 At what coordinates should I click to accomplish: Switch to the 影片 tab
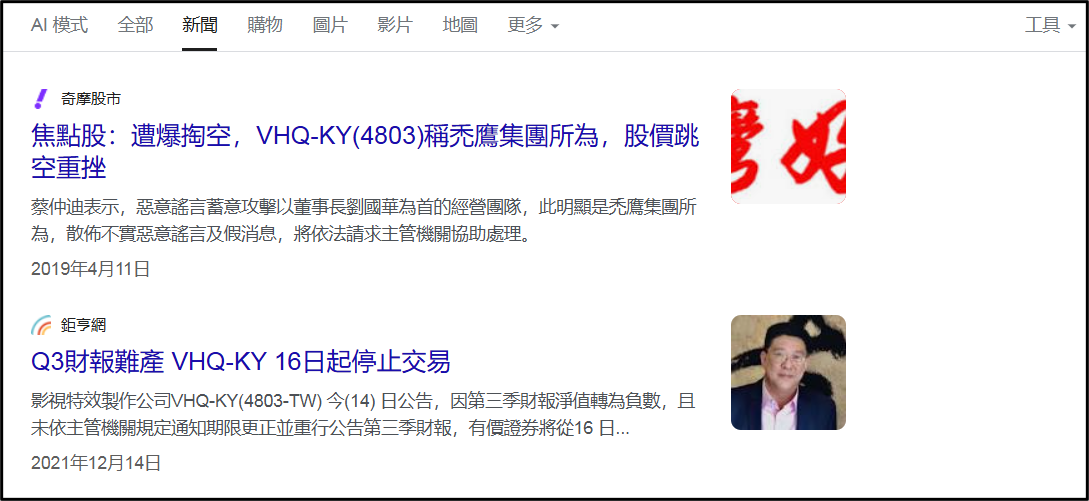coord(395,26)
